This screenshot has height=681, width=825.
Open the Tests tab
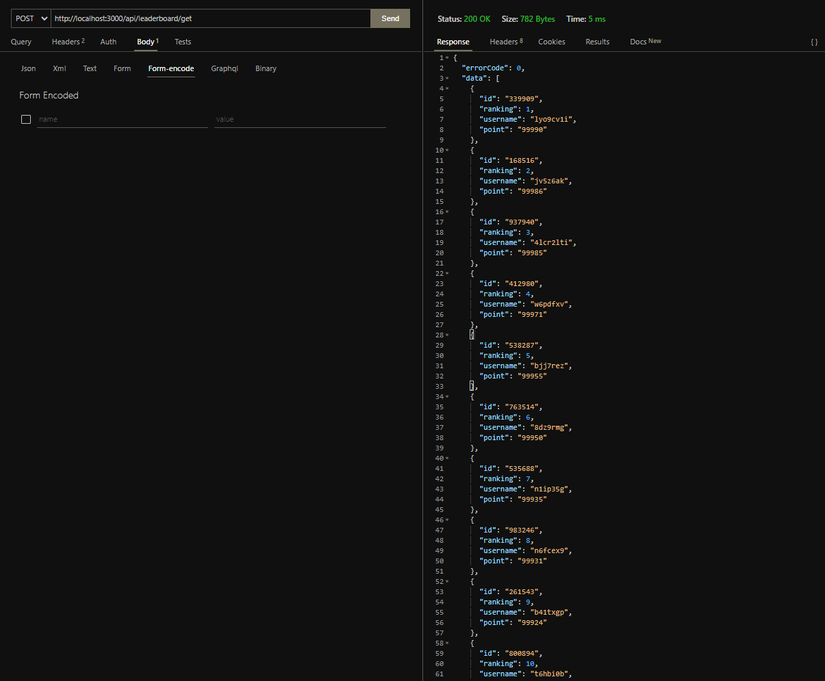click(183, 42)
